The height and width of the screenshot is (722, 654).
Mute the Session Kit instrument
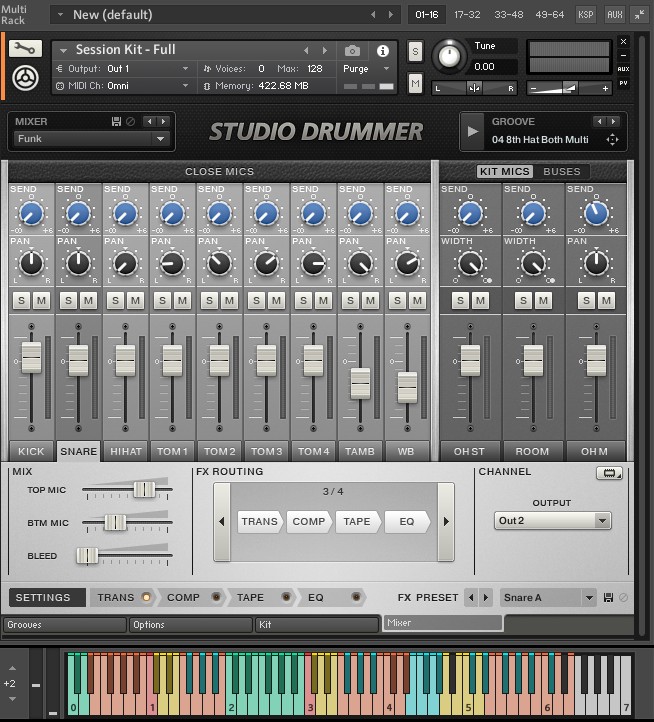(415, 84)
